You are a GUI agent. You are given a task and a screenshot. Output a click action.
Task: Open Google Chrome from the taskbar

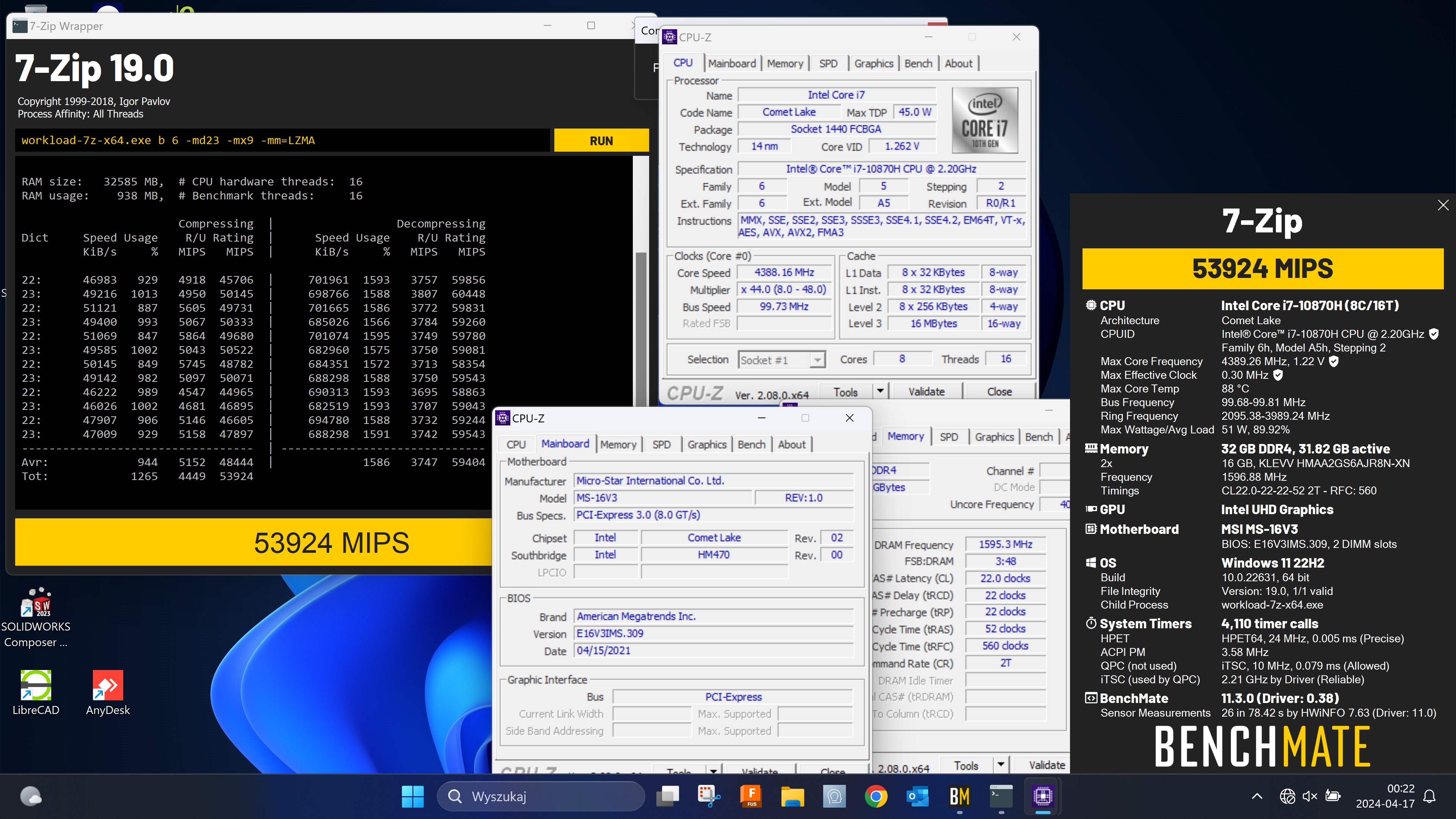coord(875,796)
